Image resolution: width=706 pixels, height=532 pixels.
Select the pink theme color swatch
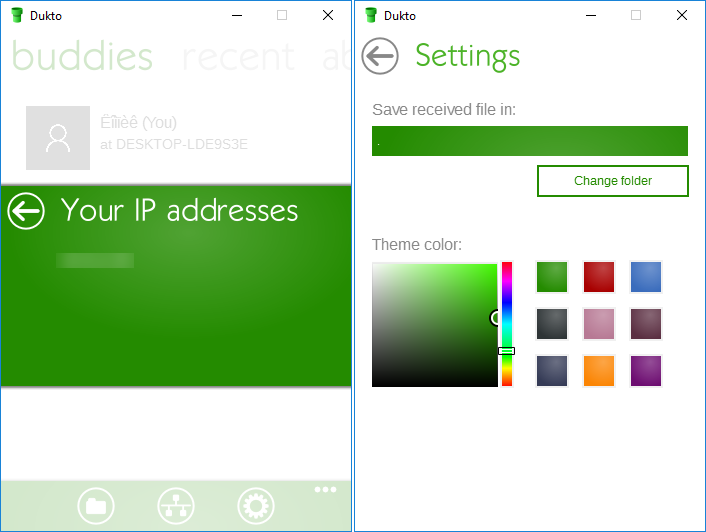(599, 324)
